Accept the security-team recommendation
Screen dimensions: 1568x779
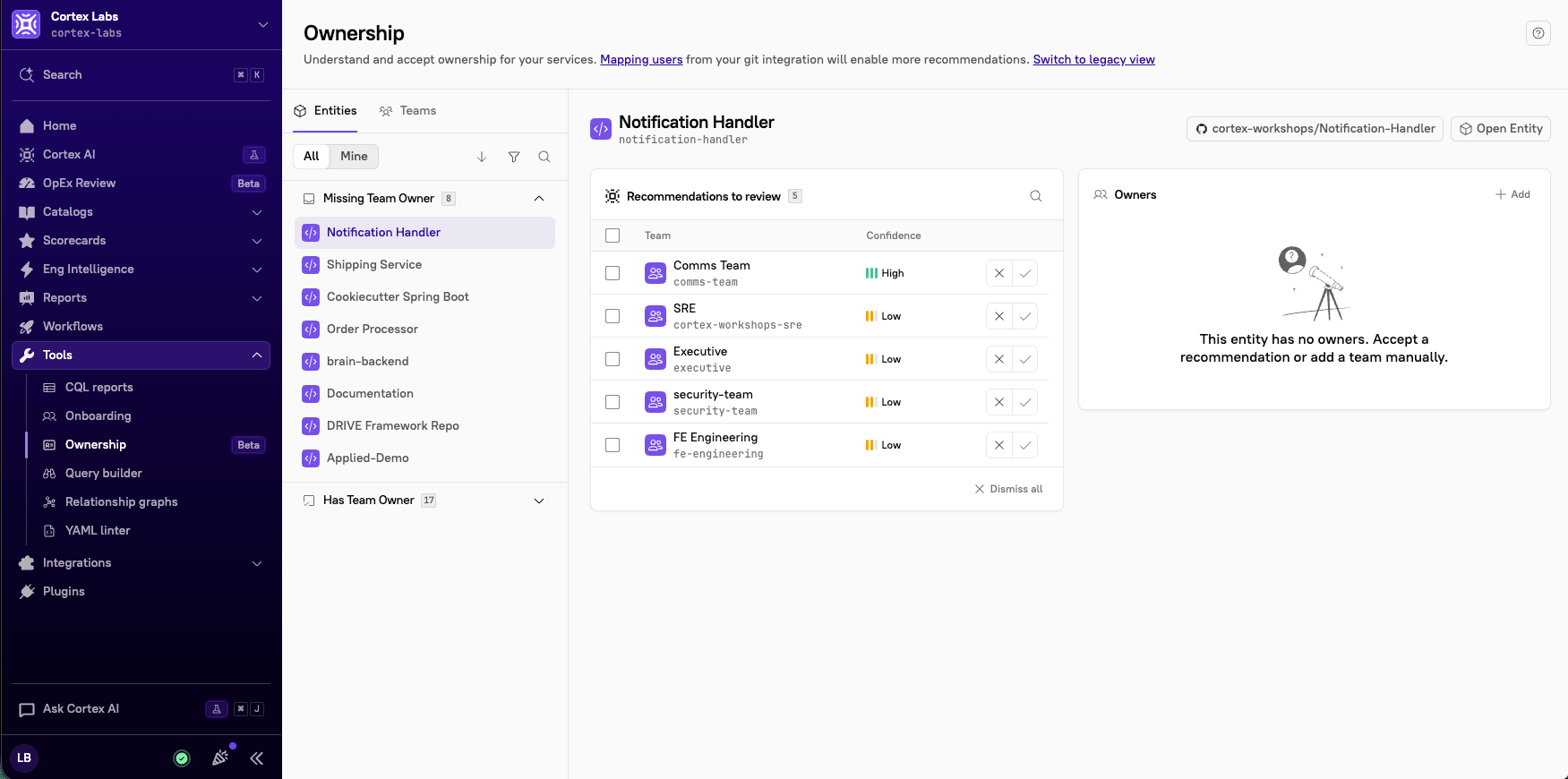point(1025,402)
